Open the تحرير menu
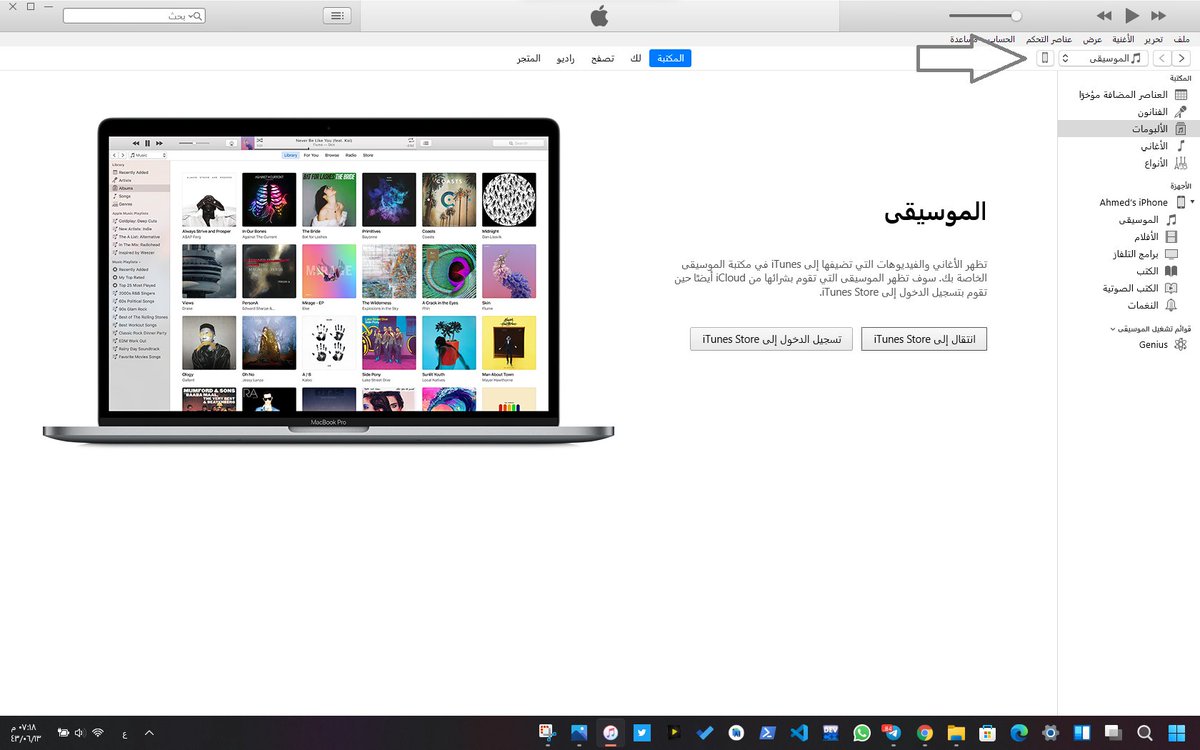The width and height of the screenshot is (1200, 750). pos(1154,39)
